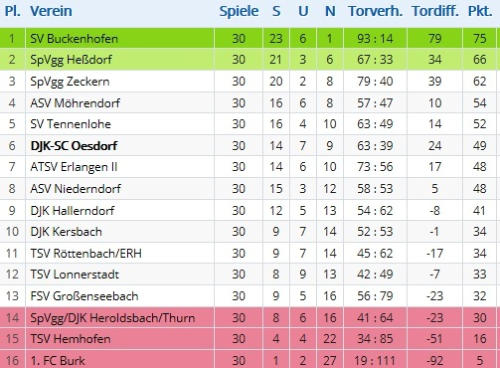Open TSV Röttenbach/ERH team page

(x=86, y=254)
